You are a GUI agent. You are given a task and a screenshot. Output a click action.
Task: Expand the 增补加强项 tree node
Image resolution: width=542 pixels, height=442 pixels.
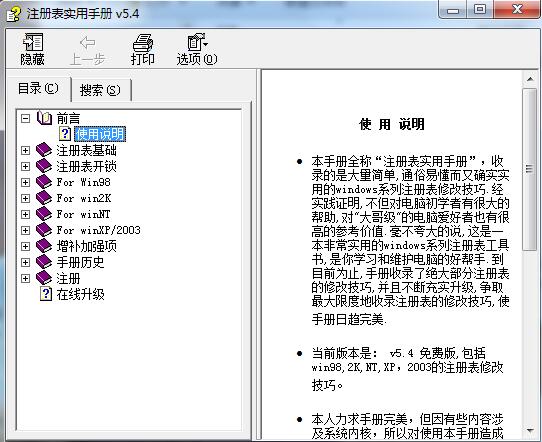tap(25, 246)
